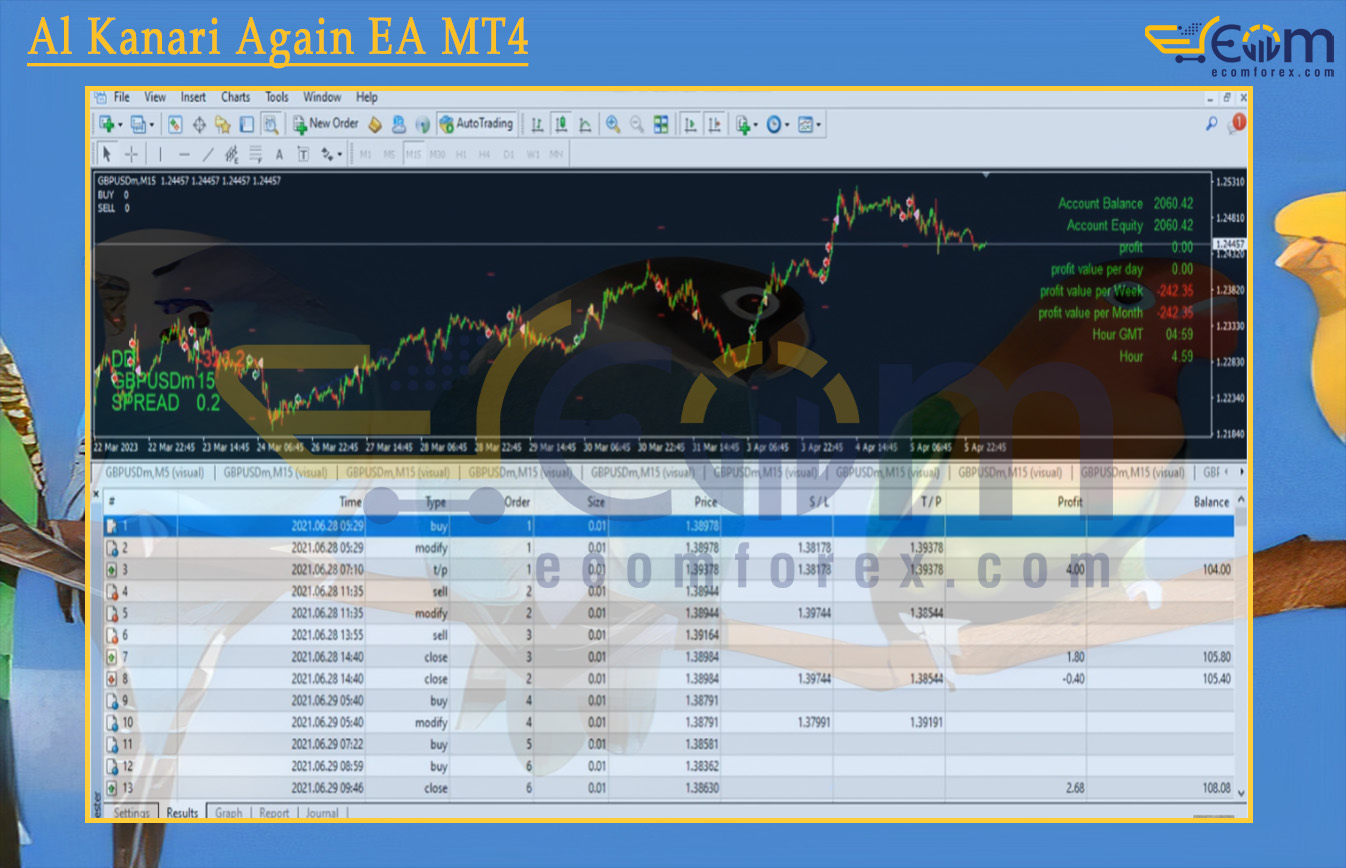Viewport: 1346px width, 868px height.
Task: Click the zoom in magnifier icon
Action: coord(612,124)
